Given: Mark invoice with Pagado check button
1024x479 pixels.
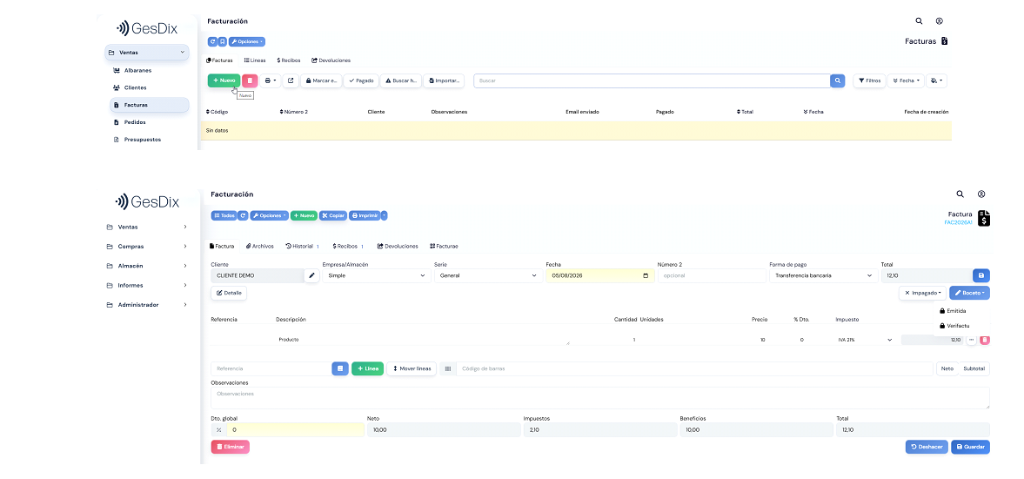Looking at the screenshot, I should coord(361,80).
